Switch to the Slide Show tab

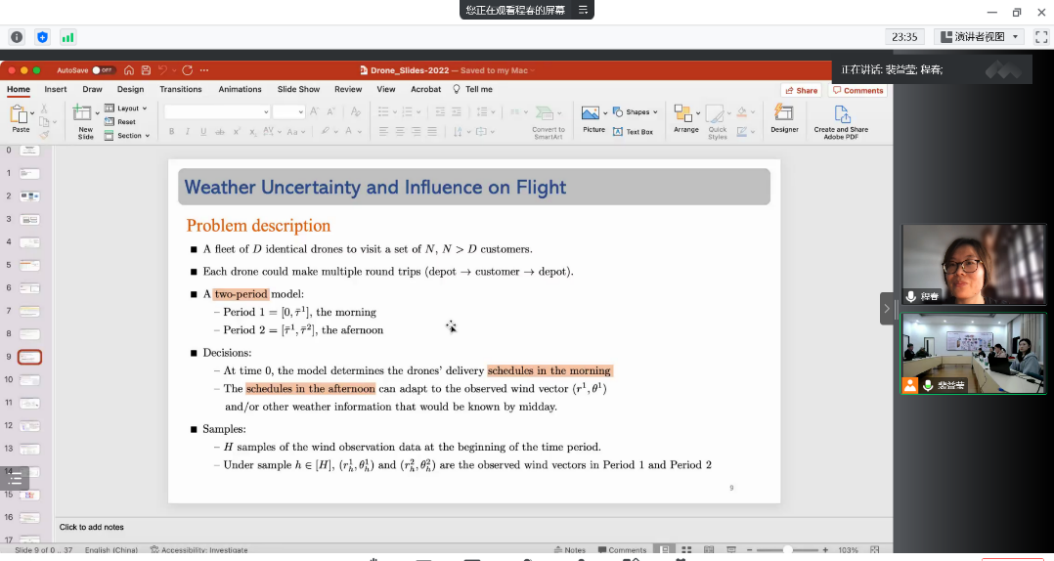tap(298, 89)
